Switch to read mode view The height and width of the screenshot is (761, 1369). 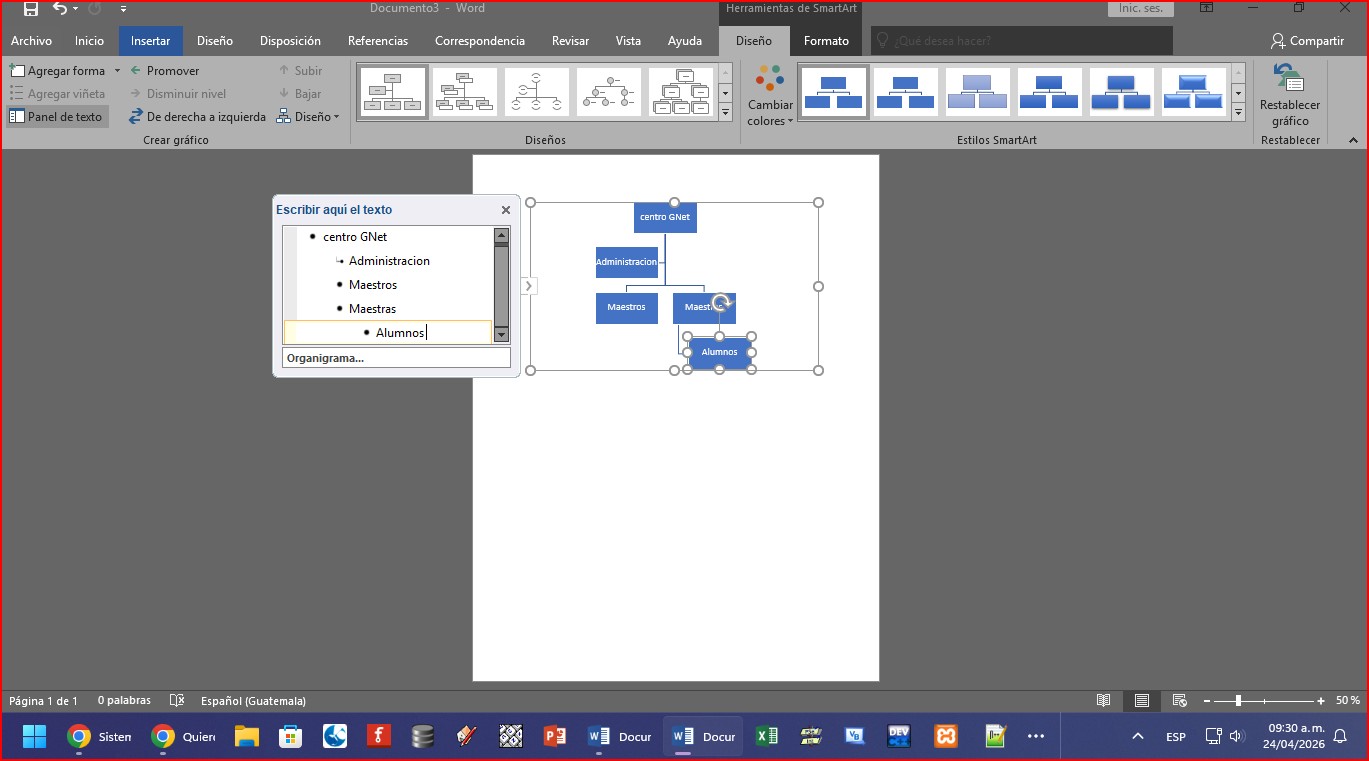1103,701
